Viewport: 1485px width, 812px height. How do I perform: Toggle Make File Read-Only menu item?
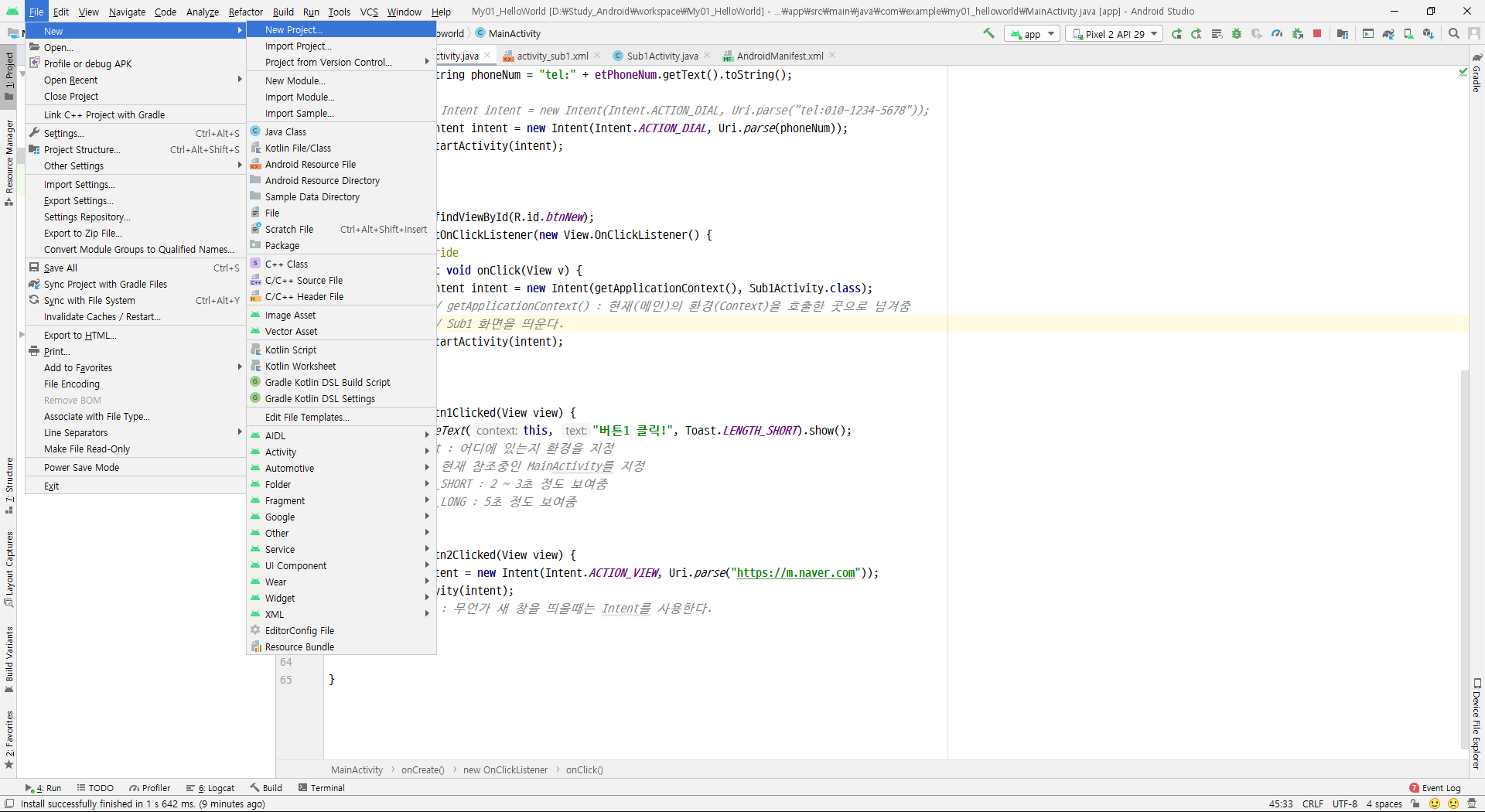point(135,449)
